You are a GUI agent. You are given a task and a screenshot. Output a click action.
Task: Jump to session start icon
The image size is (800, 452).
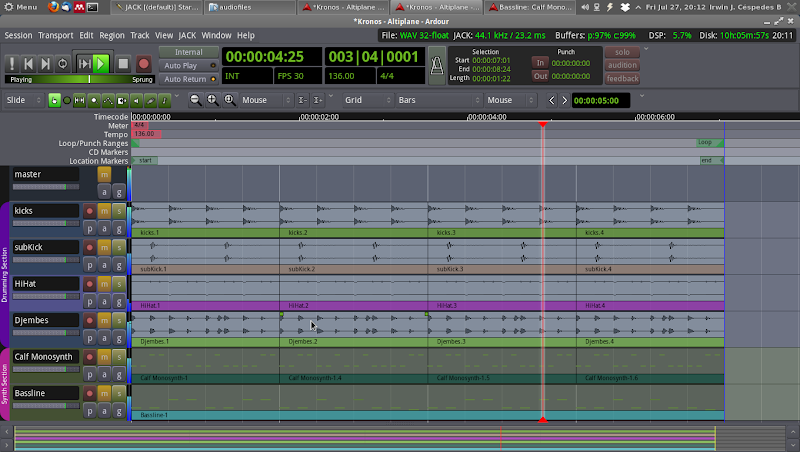pos(30,64)
